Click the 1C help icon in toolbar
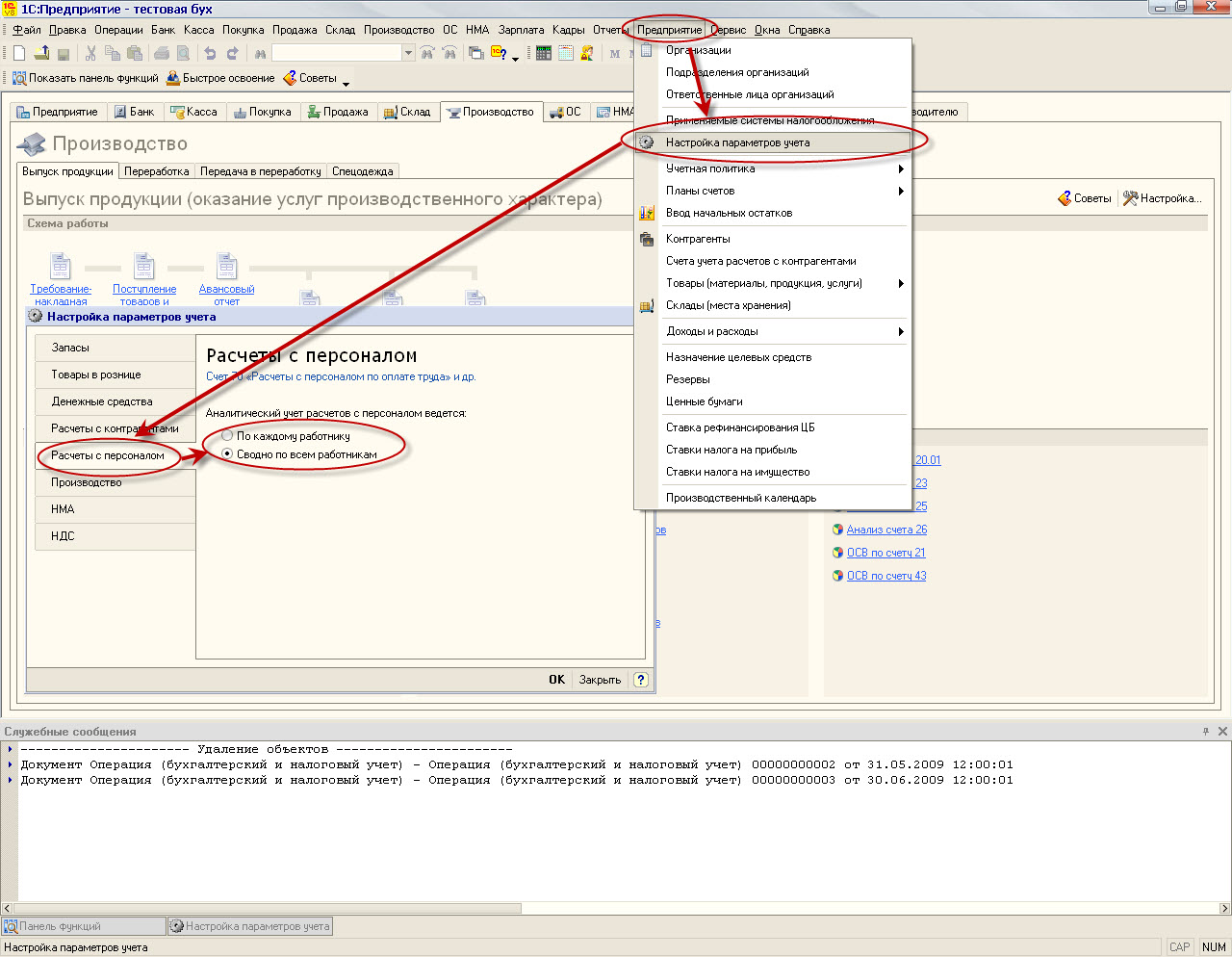This screenshot has height=957, width=1232. [499, 54]
